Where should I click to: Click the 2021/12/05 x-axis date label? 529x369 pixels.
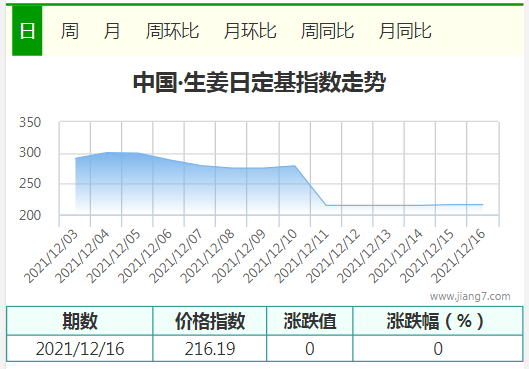[x=113, y=256]
